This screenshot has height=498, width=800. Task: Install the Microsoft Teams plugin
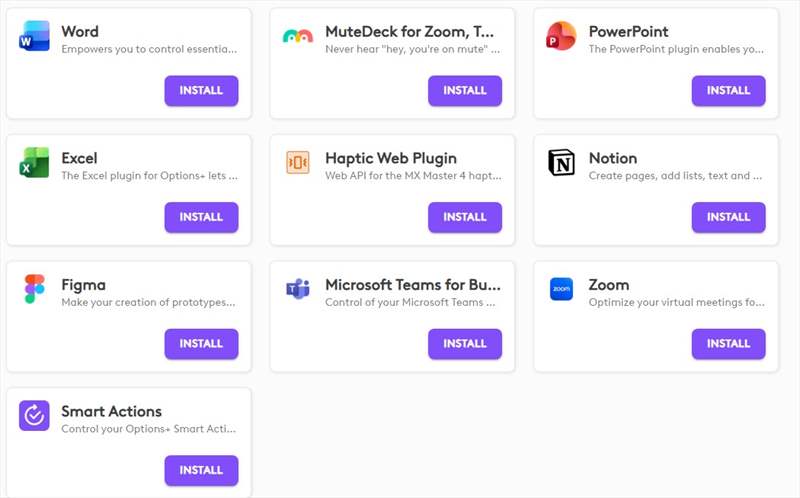click(x=465, y=344)
